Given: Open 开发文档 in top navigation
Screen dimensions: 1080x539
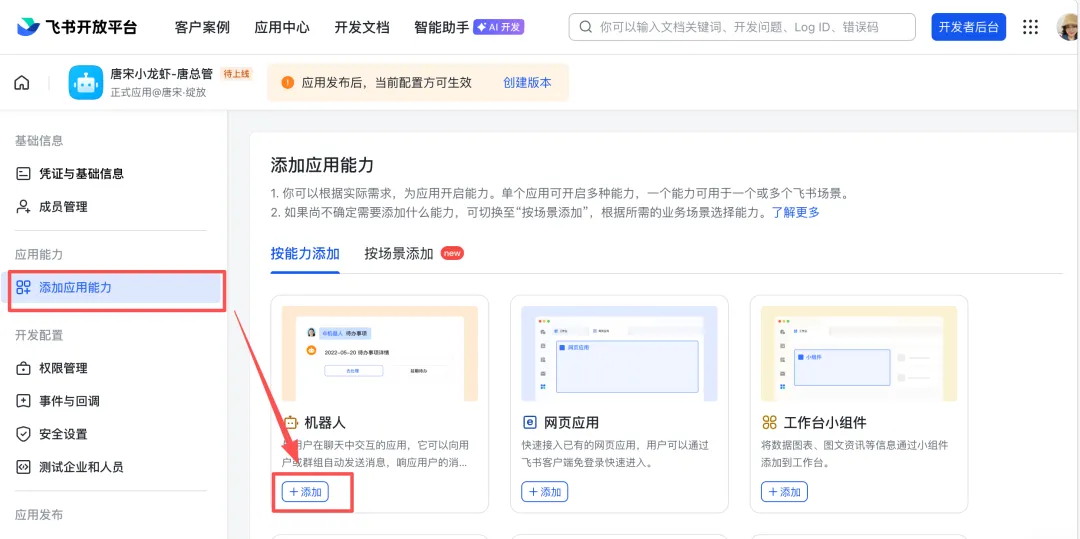Looking at the screenshot, I should click(x=362, y=28).
